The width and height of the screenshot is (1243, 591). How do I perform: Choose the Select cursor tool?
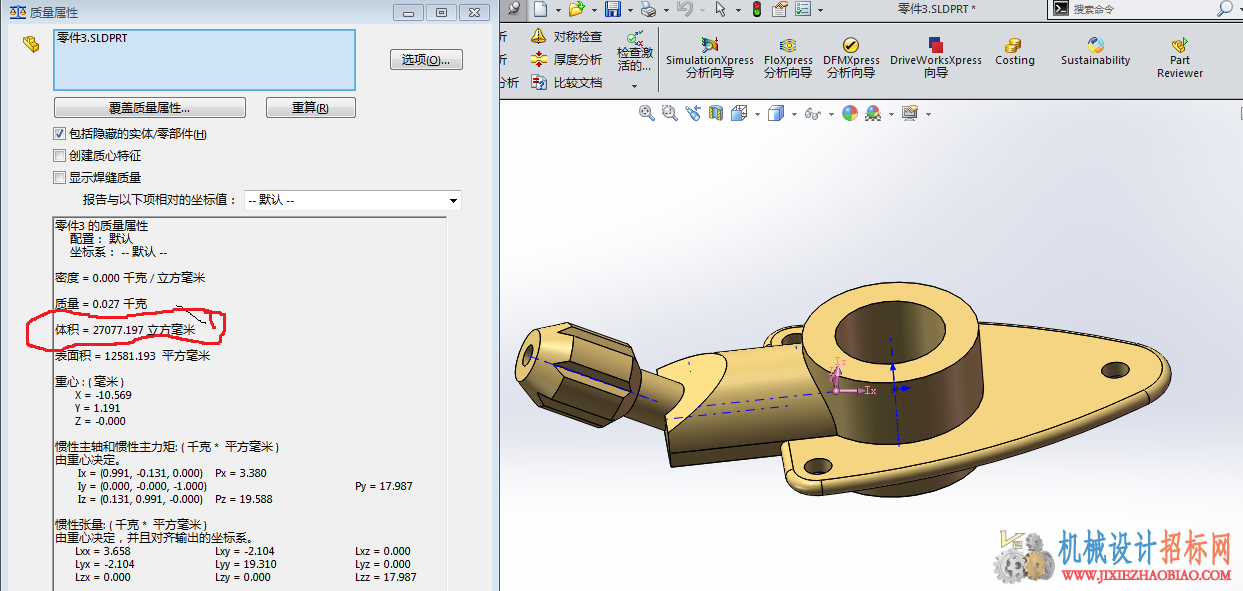pos(720,9)
